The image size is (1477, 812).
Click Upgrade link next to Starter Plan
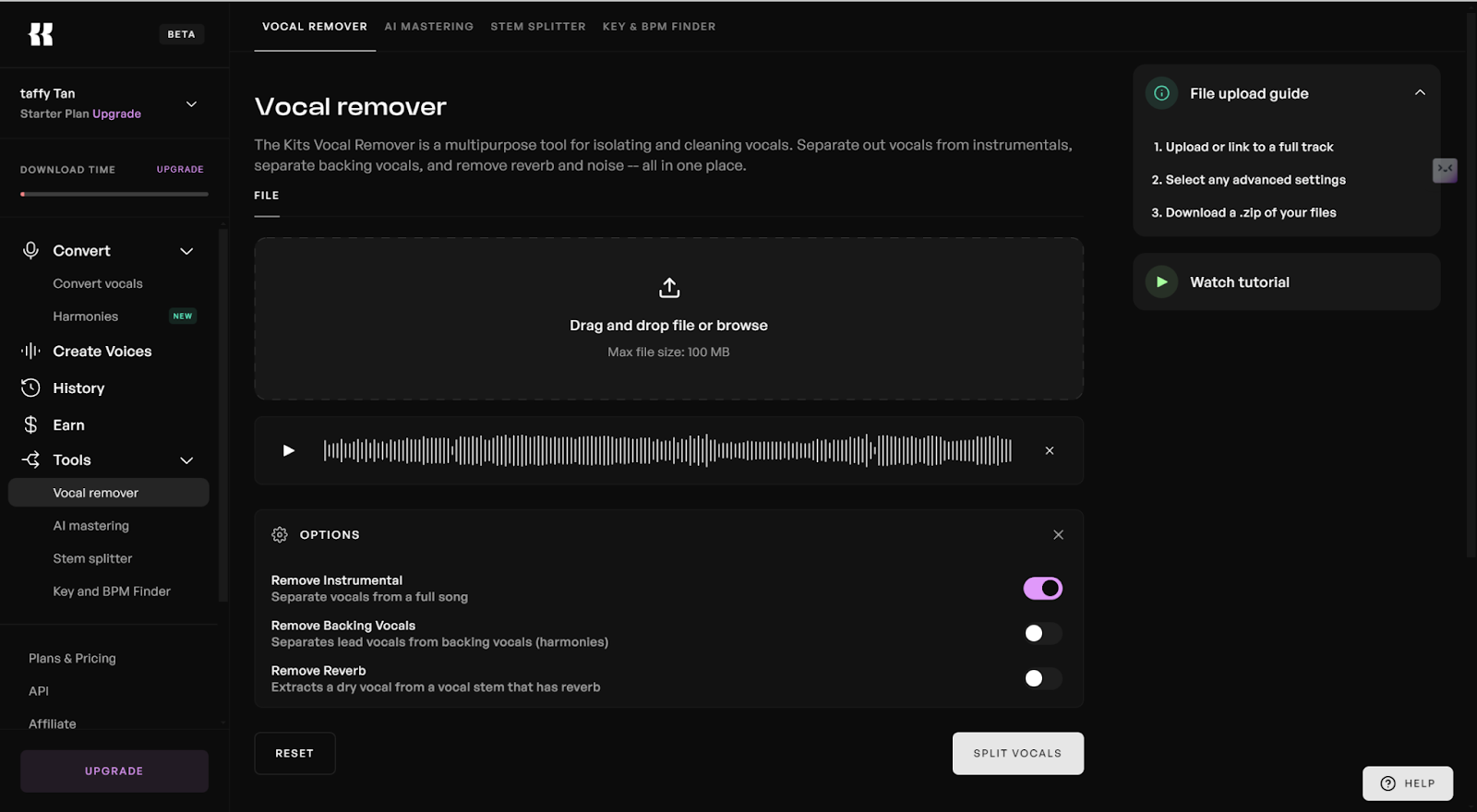click(116, 113)
